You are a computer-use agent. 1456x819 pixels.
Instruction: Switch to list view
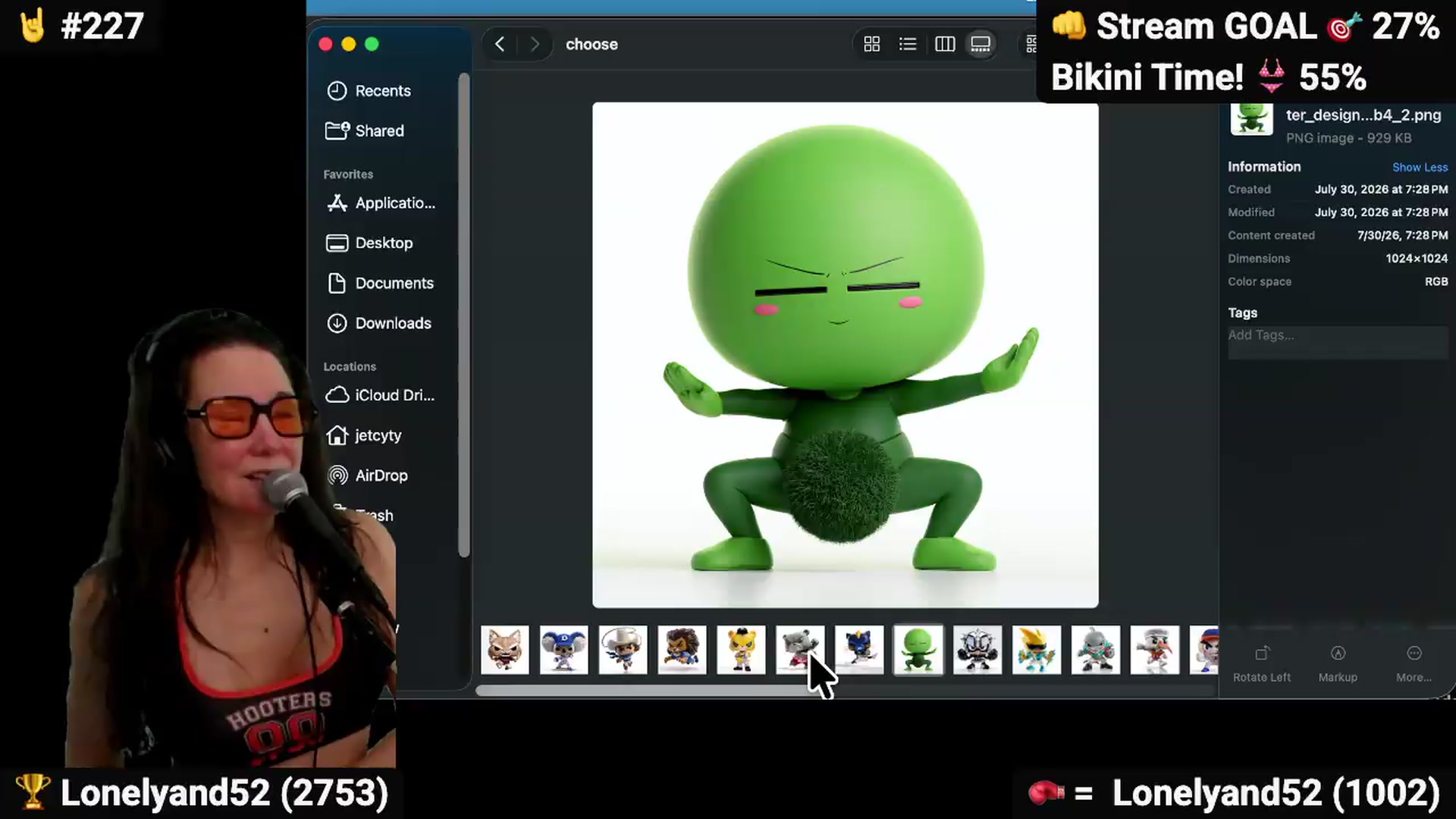[908, 44]
